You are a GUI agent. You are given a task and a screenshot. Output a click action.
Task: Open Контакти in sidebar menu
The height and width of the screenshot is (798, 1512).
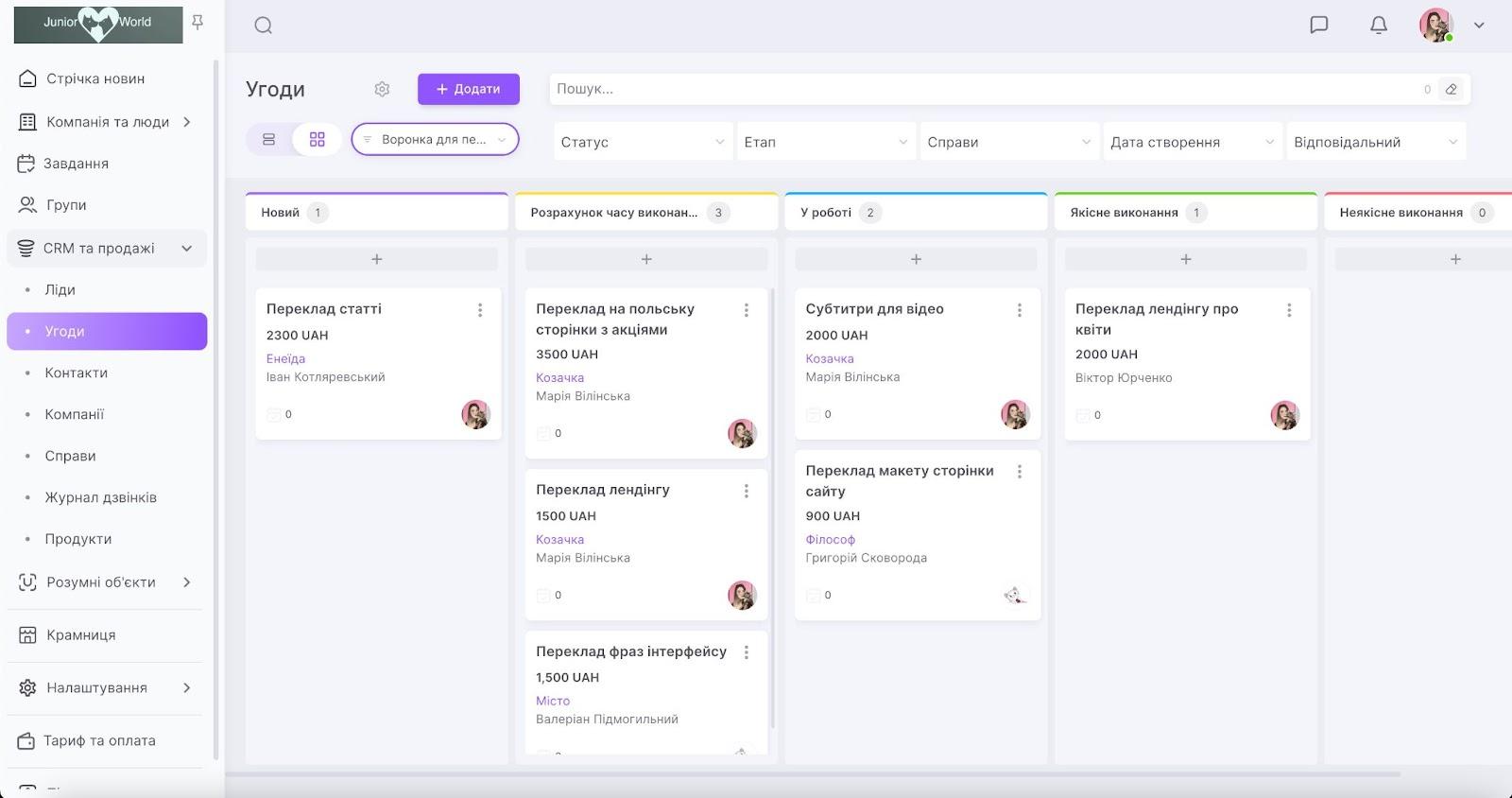pos(76,373)
